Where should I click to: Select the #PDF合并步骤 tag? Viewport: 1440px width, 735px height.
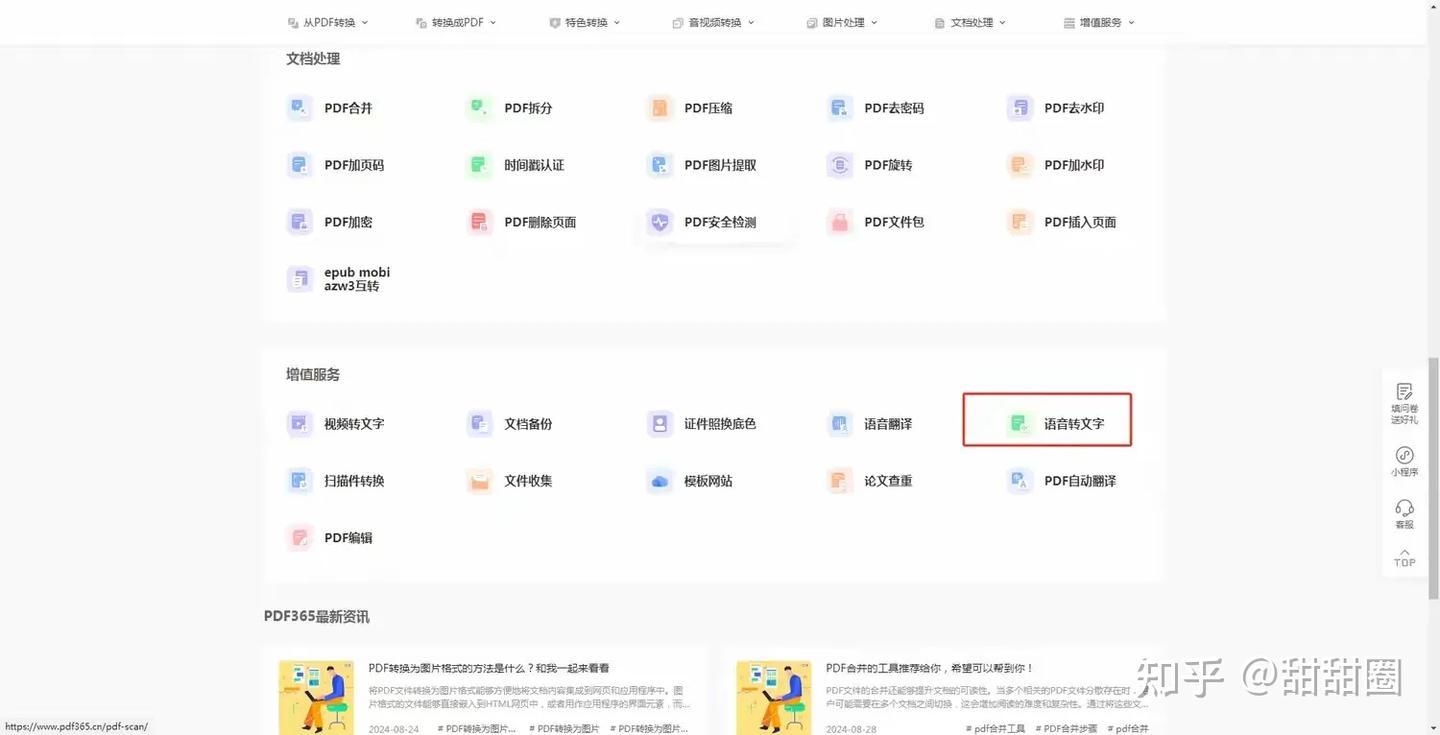(x=1066, y=729)
